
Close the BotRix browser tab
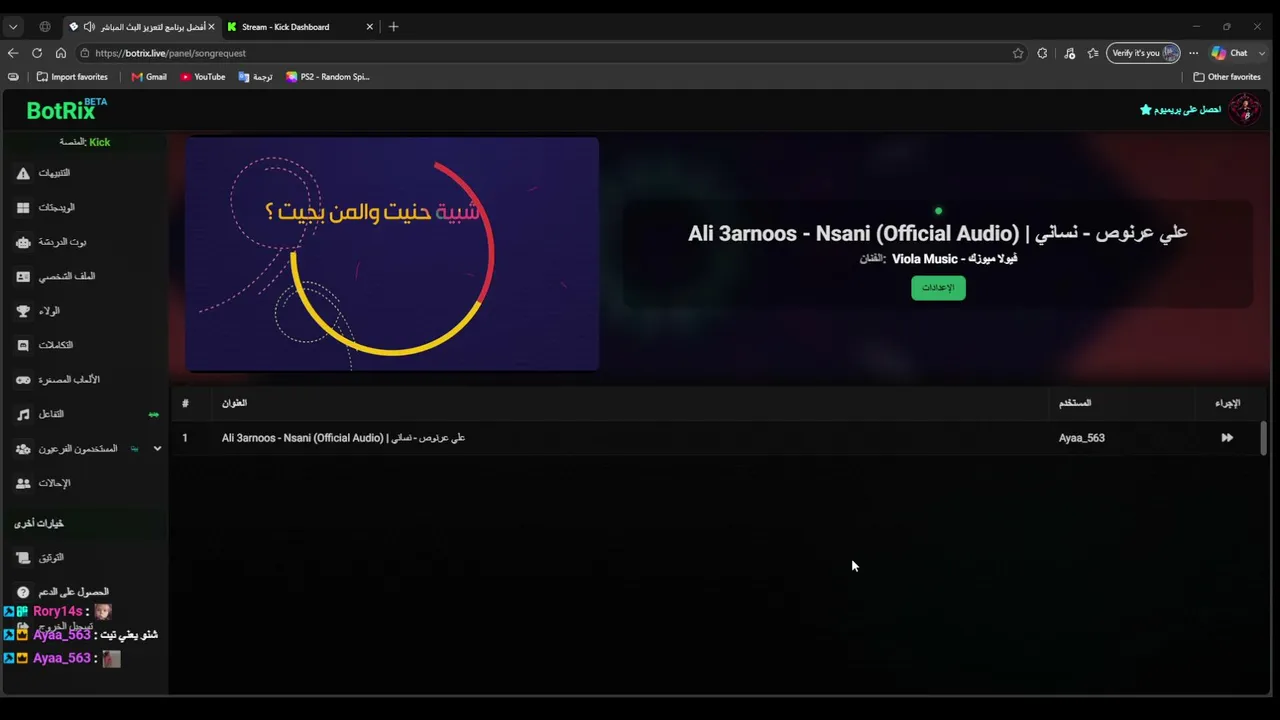click(211, 27)
